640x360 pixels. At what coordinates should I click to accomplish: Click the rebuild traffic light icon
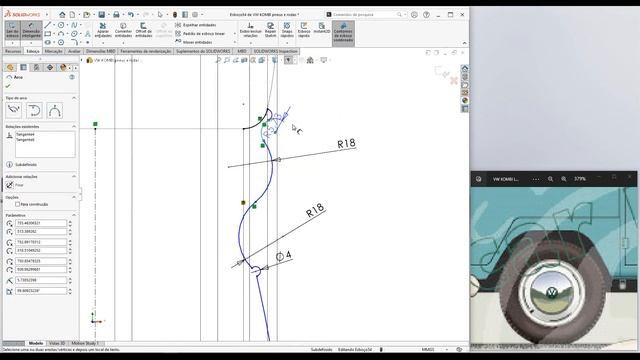pyautogui.click(x=175, y=15)
